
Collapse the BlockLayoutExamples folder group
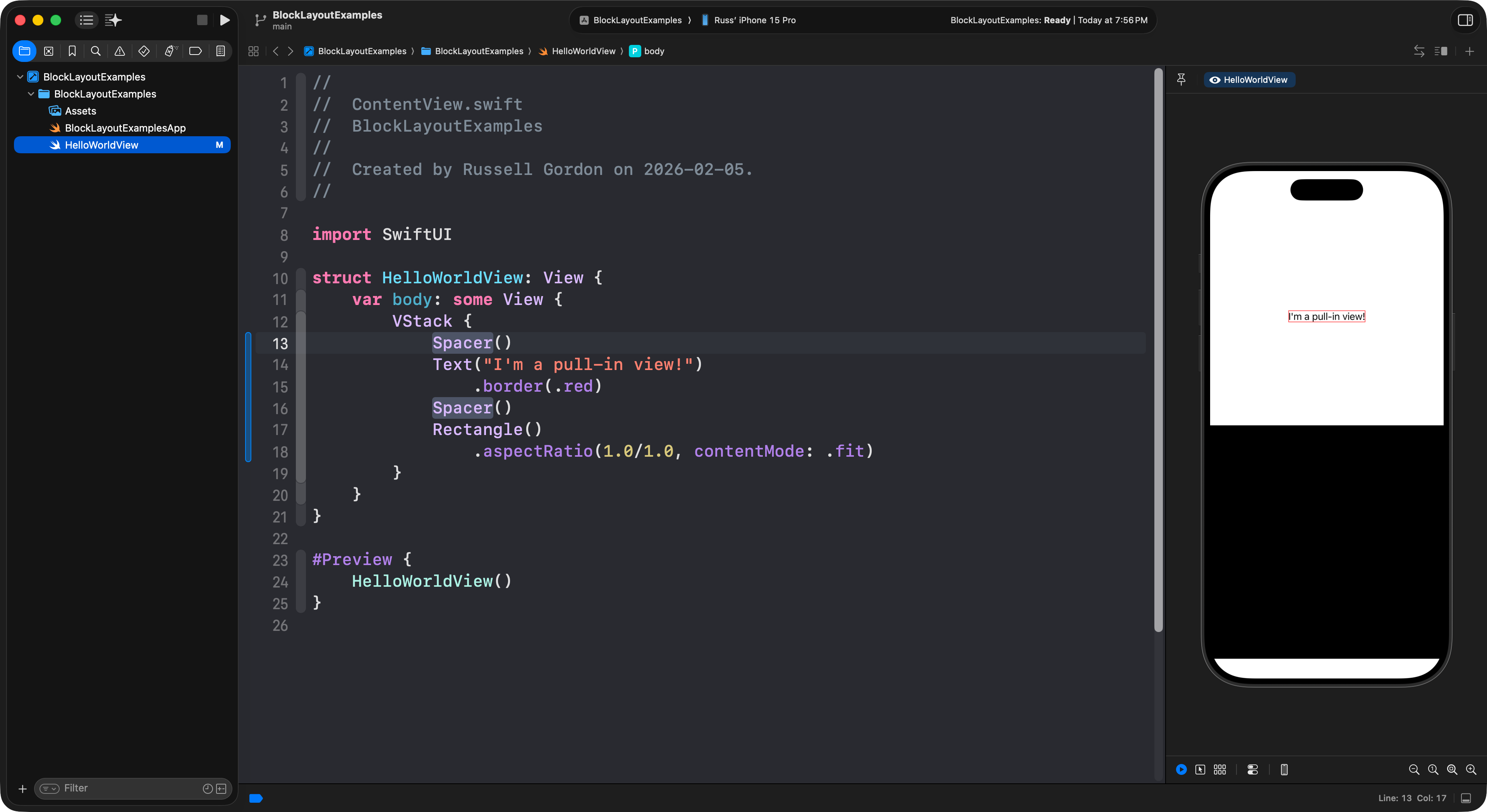click(x=31, y=94)
